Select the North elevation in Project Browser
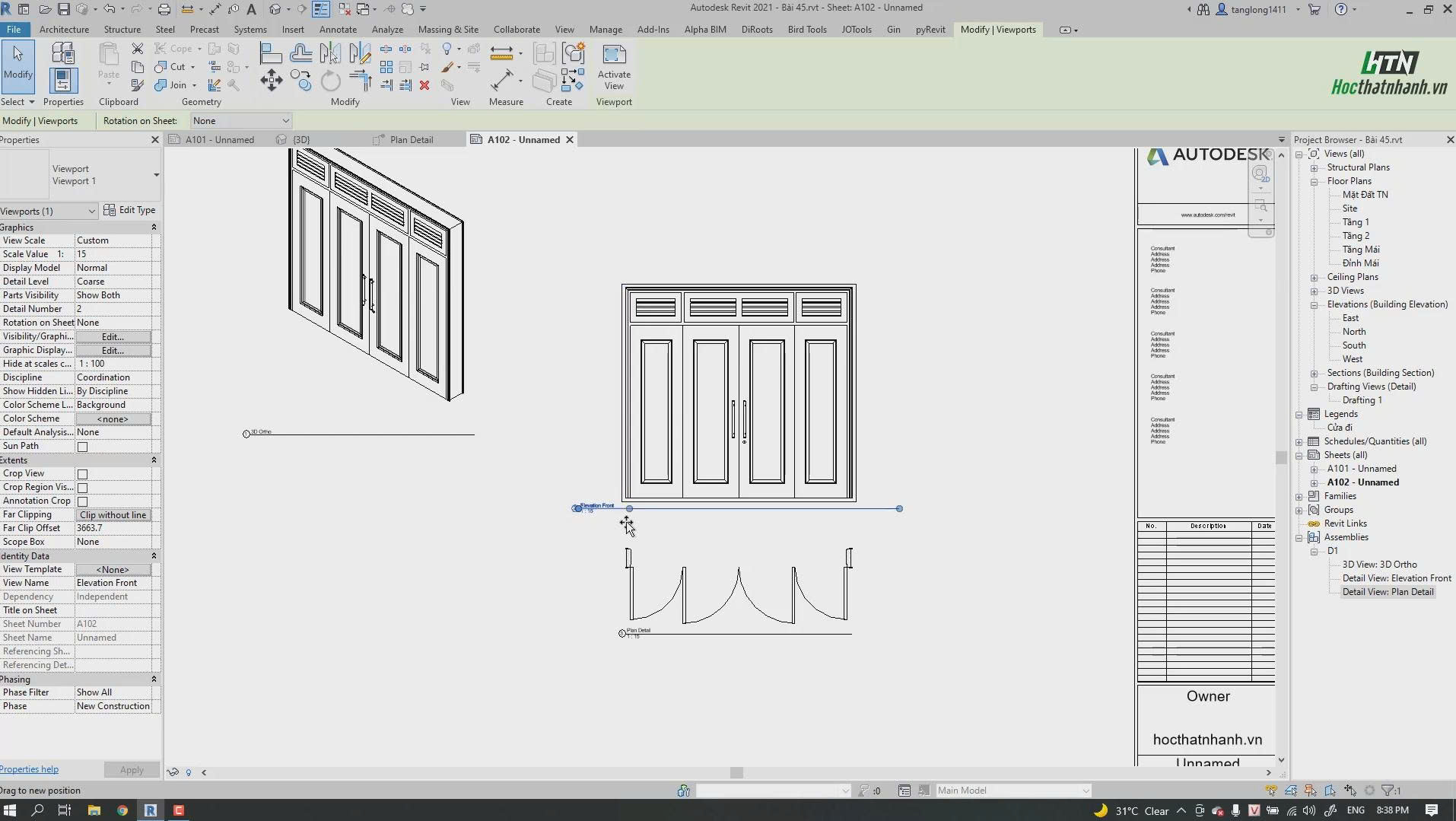1456x821 pixels. coord(1354,333)
